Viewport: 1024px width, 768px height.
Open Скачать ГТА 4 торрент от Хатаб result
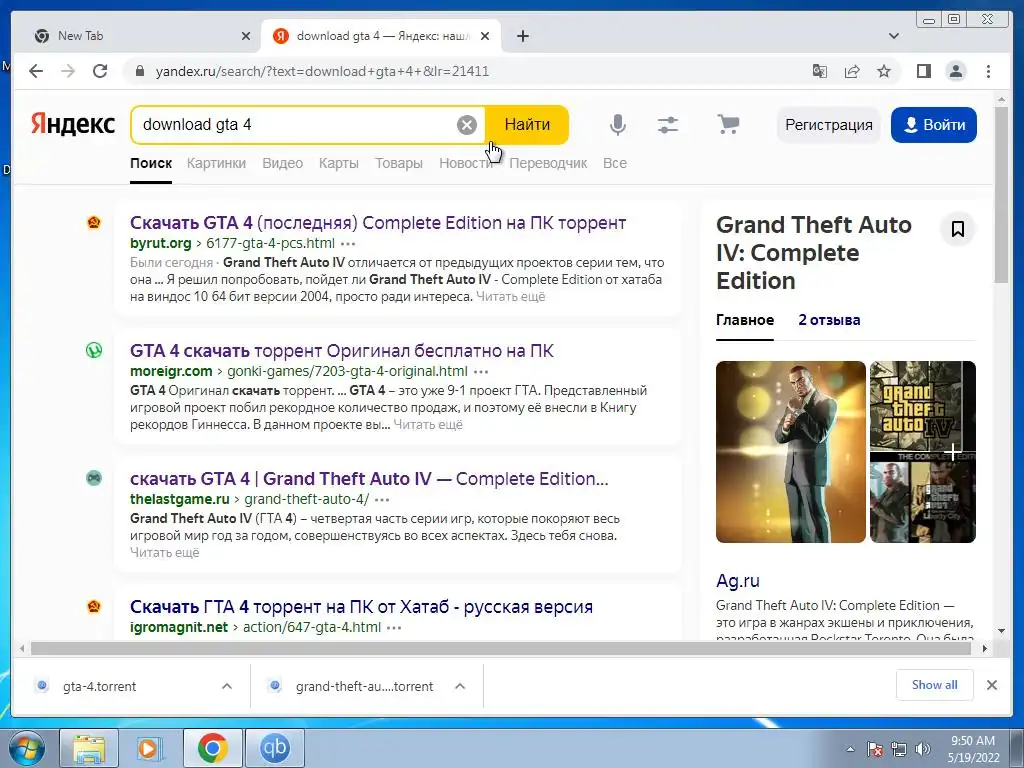tap(361, 607)
